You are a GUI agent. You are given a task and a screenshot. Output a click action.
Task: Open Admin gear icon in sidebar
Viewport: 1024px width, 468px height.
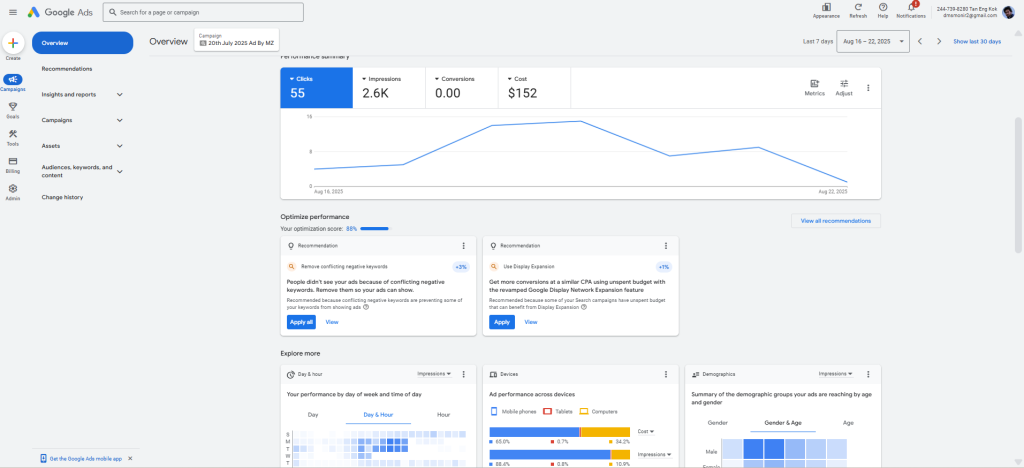click(13, 188)
